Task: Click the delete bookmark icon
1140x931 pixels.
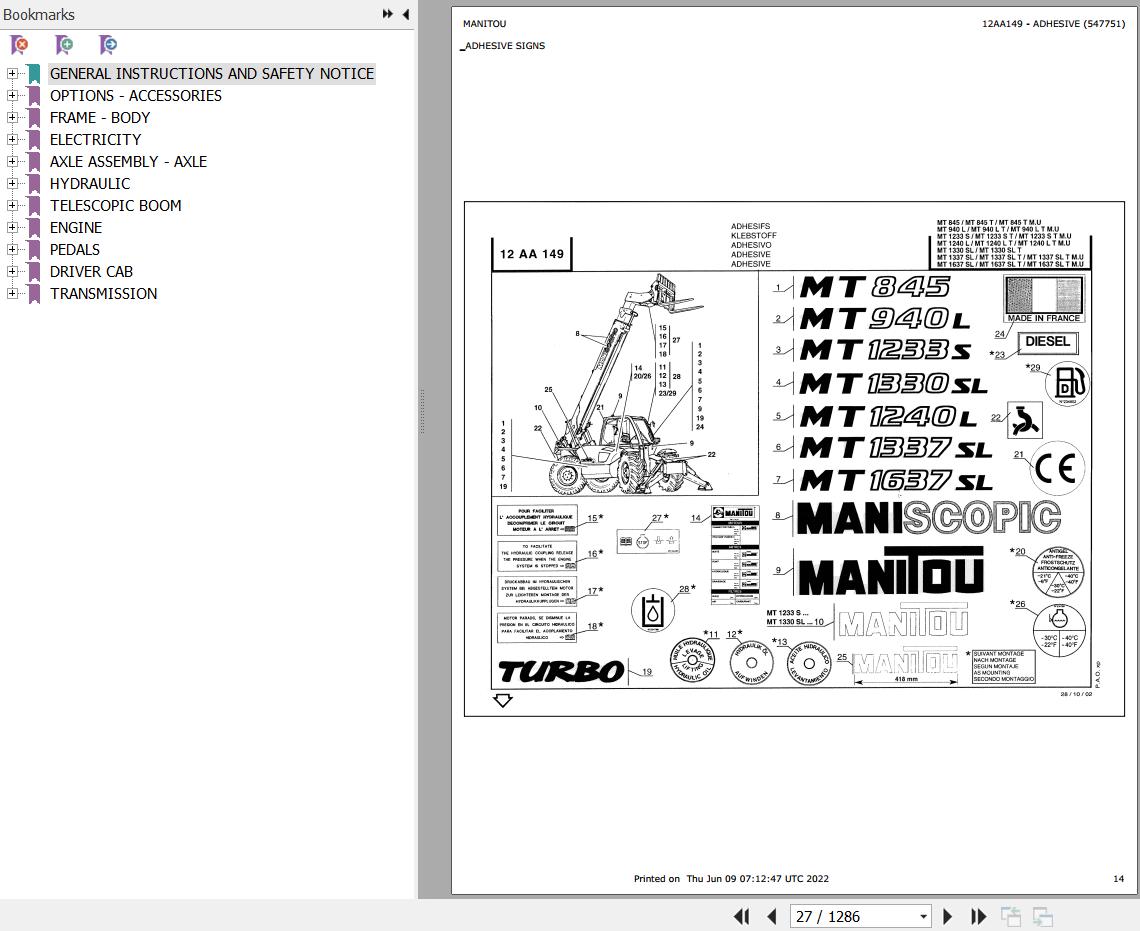Action: coord(20,45)
